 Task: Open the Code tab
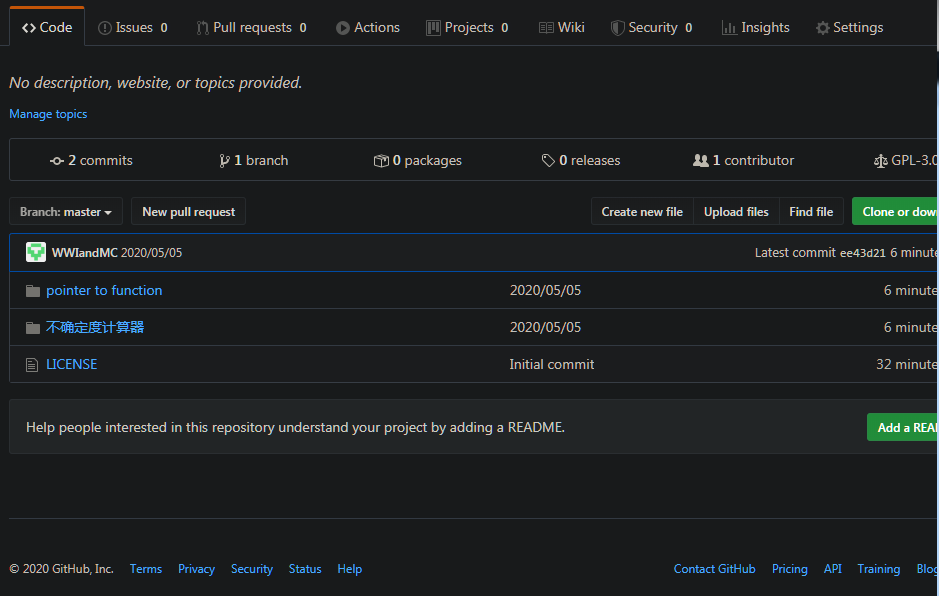(x=47, y=28)
